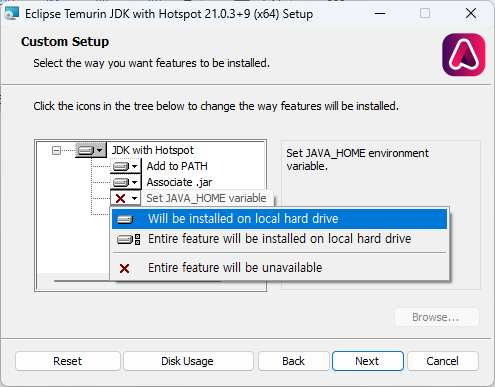Collapse the JDK with Hotspot tree node
The width and height of the screenshot is (495, 387).
pyautogui.click(x=56, y=151)
